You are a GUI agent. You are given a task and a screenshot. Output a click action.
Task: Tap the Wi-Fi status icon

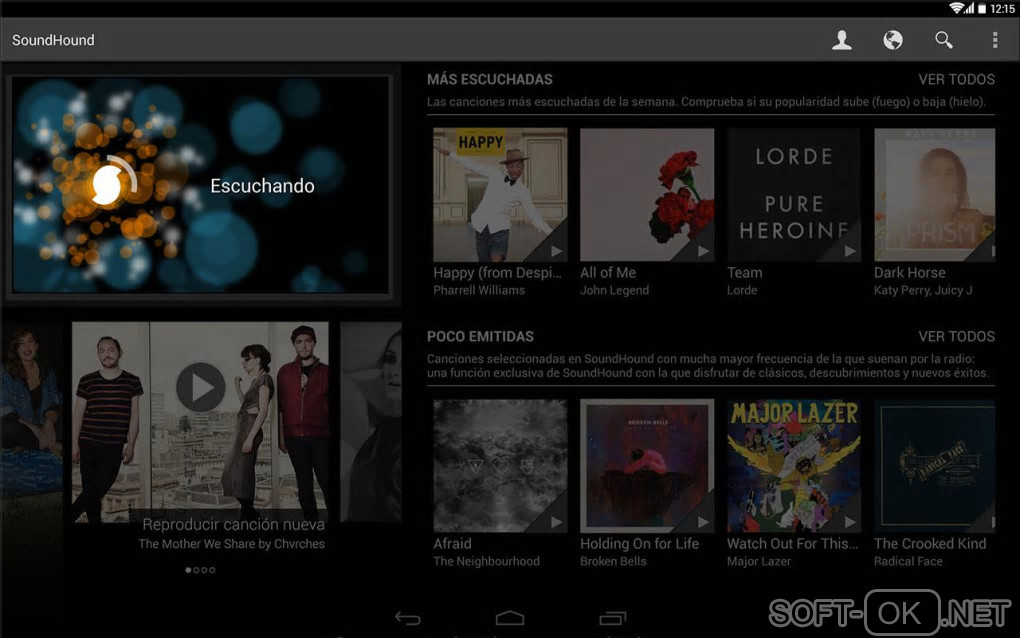coord(956,8)
